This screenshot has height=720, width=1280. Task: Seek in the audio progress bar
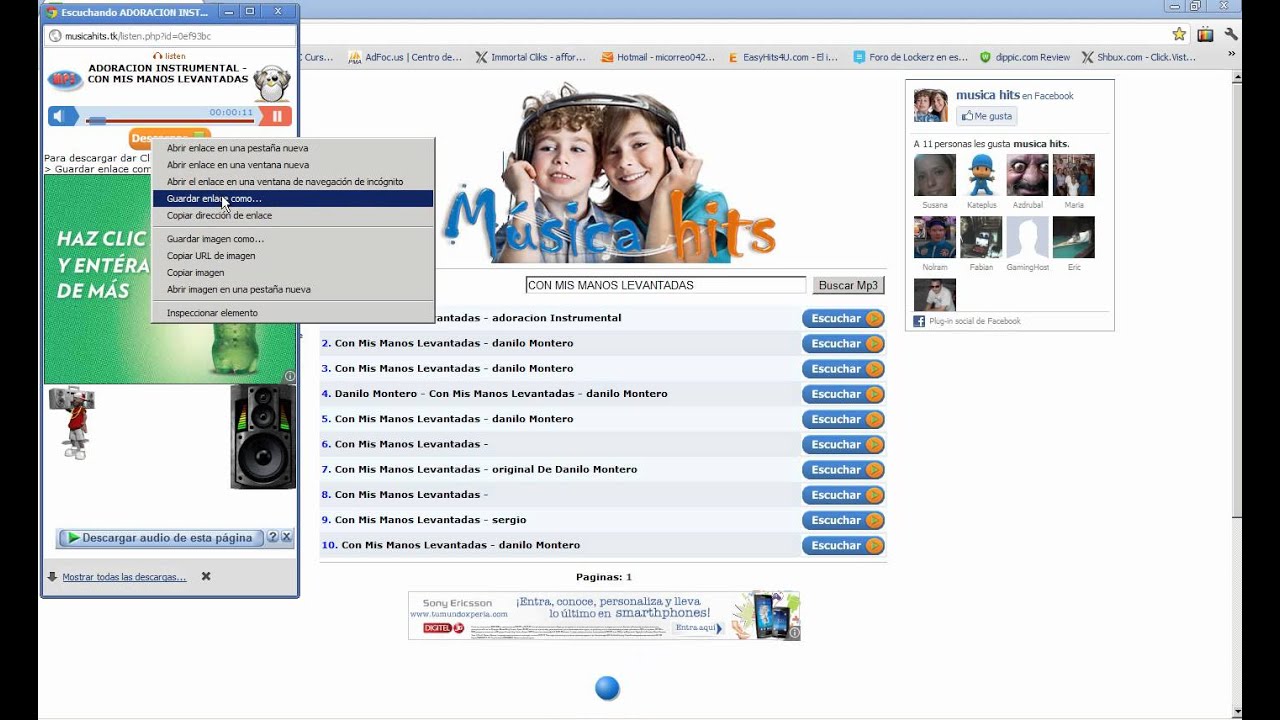point(169,120)
